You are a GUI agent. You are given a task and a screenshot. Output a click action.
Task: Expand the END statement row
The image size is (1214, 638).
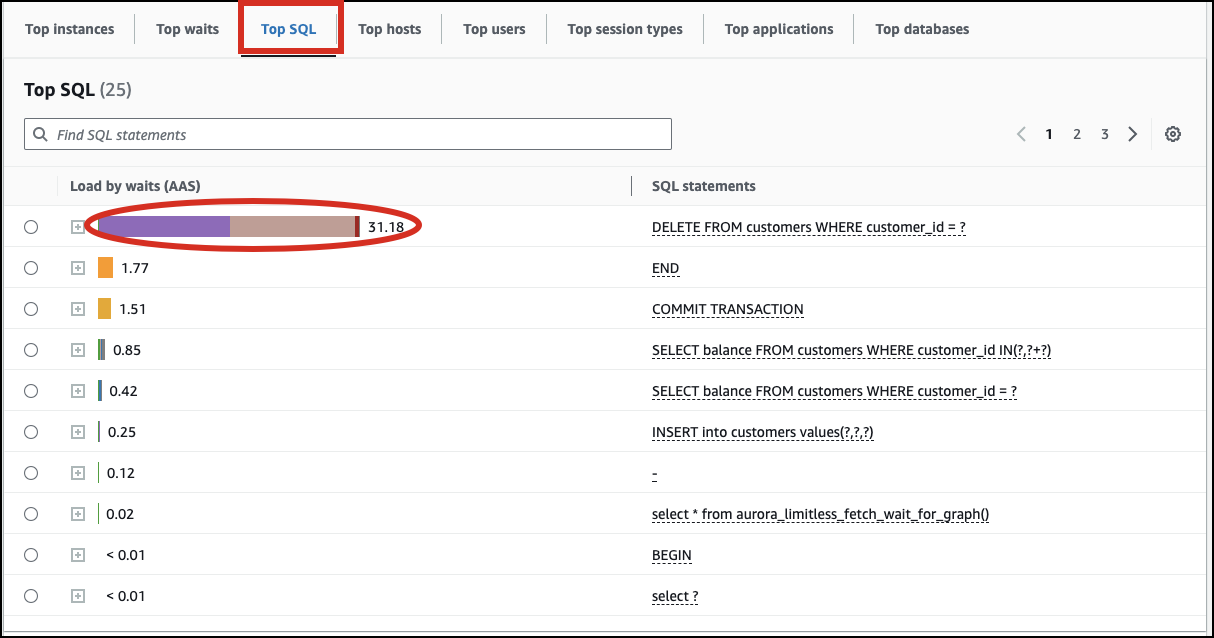[x=78, y=267]
